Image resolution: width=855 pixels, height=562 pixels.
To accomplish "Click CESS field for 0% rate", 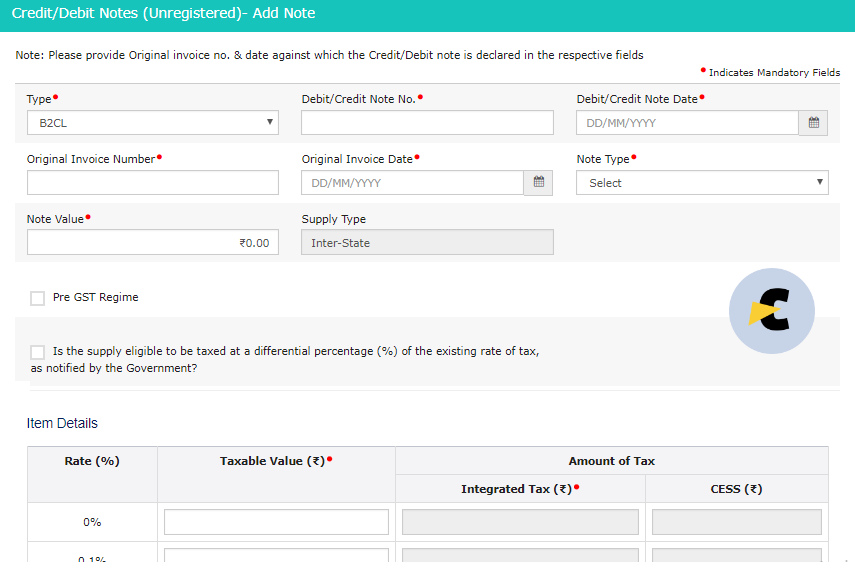I will pyautogui.click(x=737, y=522).
